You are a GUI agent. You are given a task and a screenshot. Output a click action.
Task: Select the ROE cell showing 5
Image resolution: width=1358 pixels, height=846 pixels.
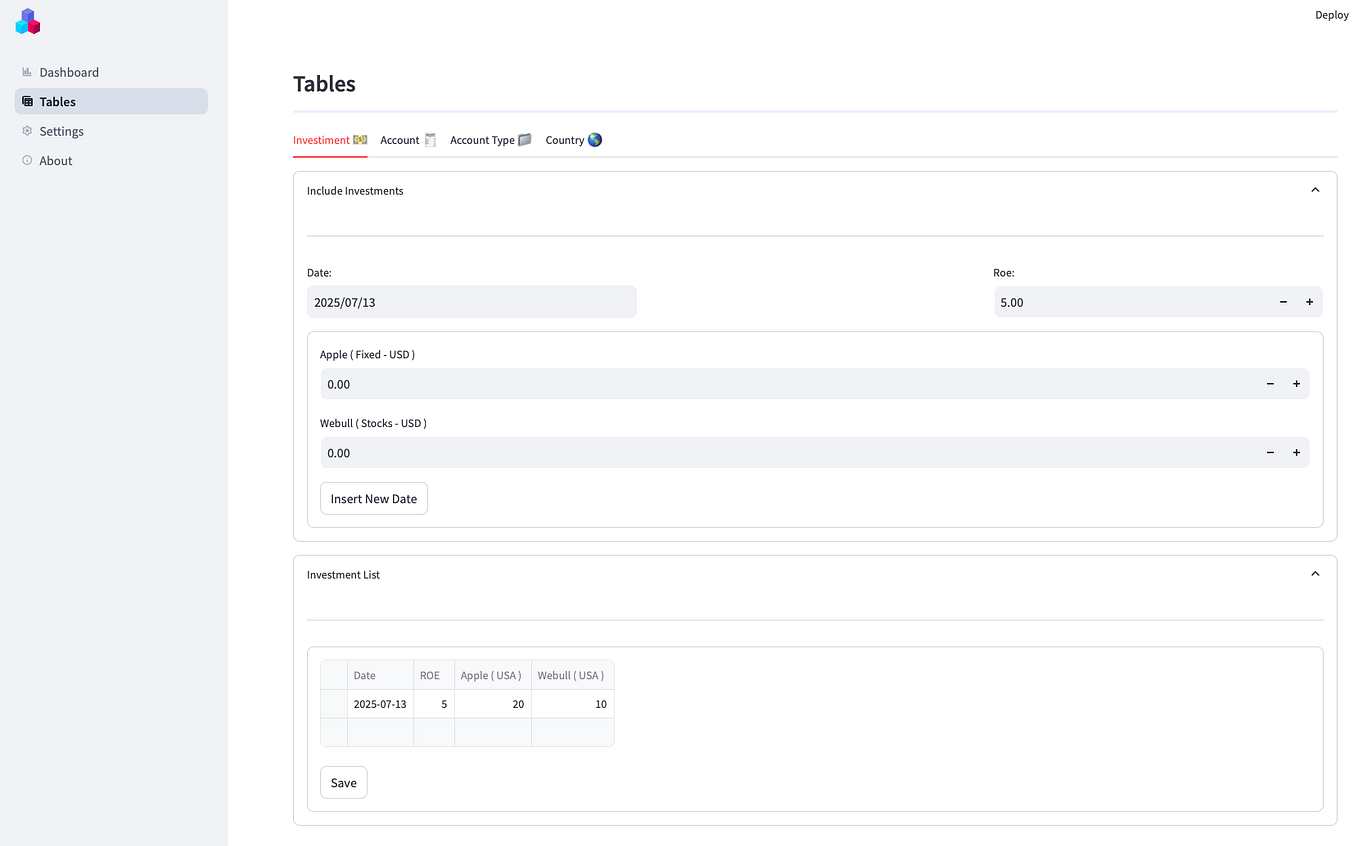click(x=433, y=703)
